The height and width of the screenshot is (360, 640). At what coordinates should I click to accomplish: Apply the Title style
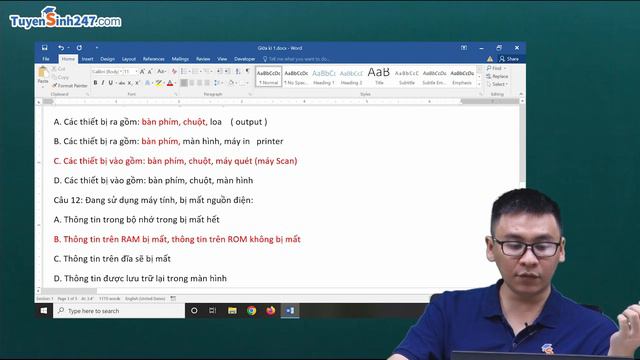pos(379,76)
